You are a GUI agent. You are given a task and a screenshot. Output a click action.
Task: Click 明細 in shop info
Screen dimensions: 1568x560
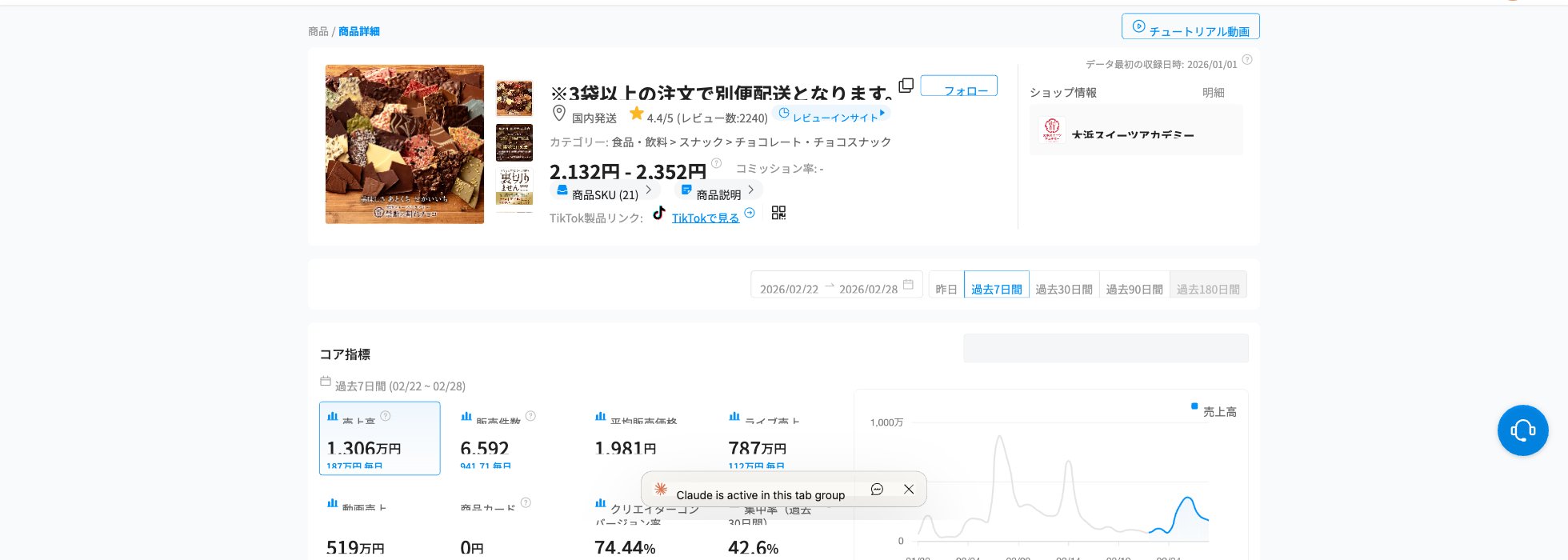click(1214, 93)
